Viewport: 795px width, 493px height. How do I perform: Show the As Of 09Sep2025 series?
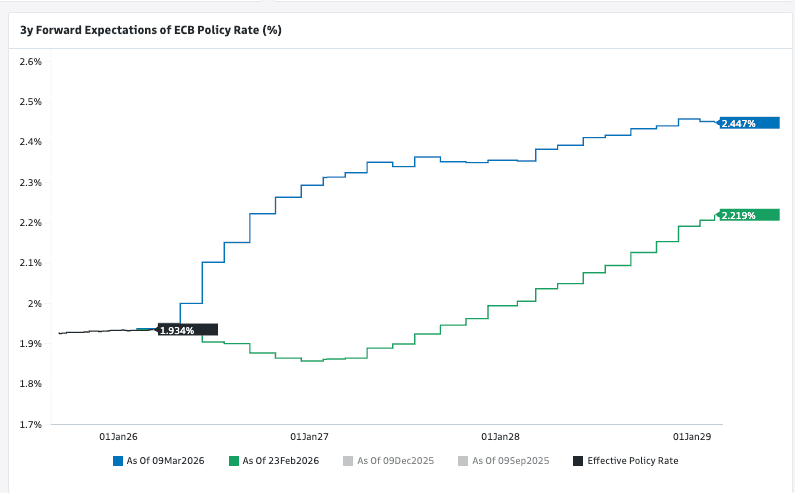513,461
